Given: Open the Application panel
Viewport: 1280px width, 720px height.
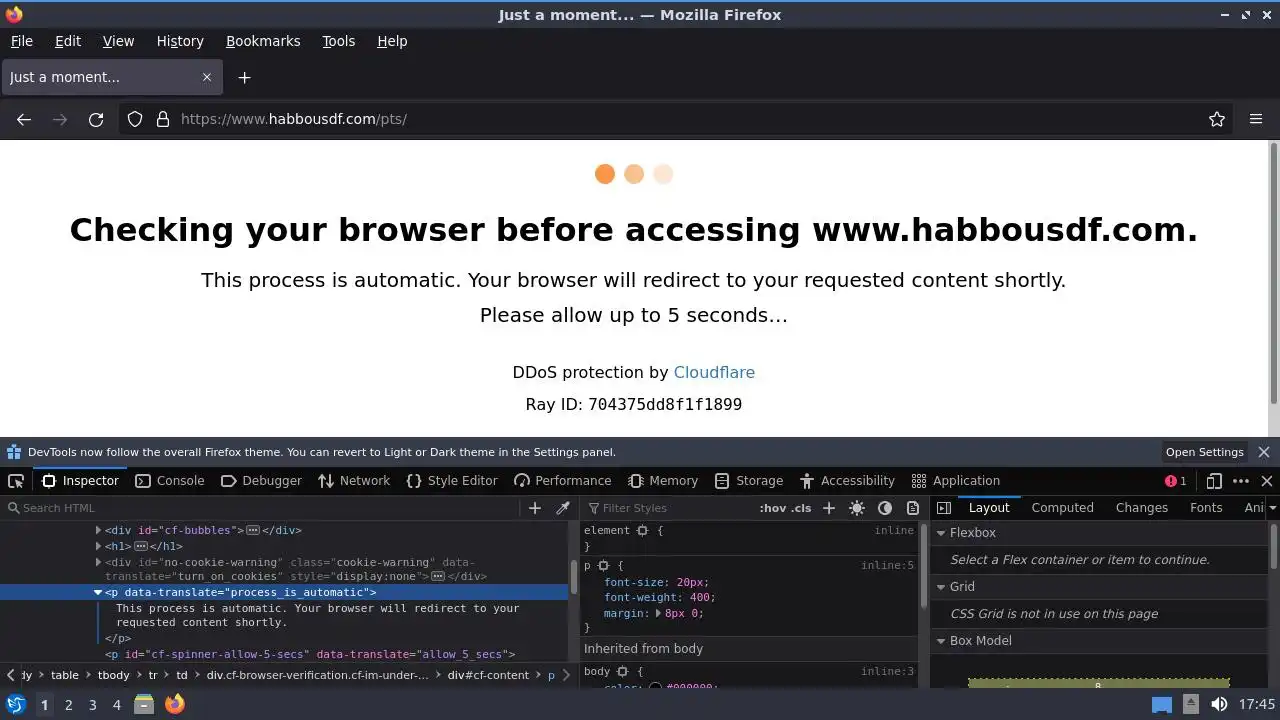Looking at the screenshot, I should 955,481.
